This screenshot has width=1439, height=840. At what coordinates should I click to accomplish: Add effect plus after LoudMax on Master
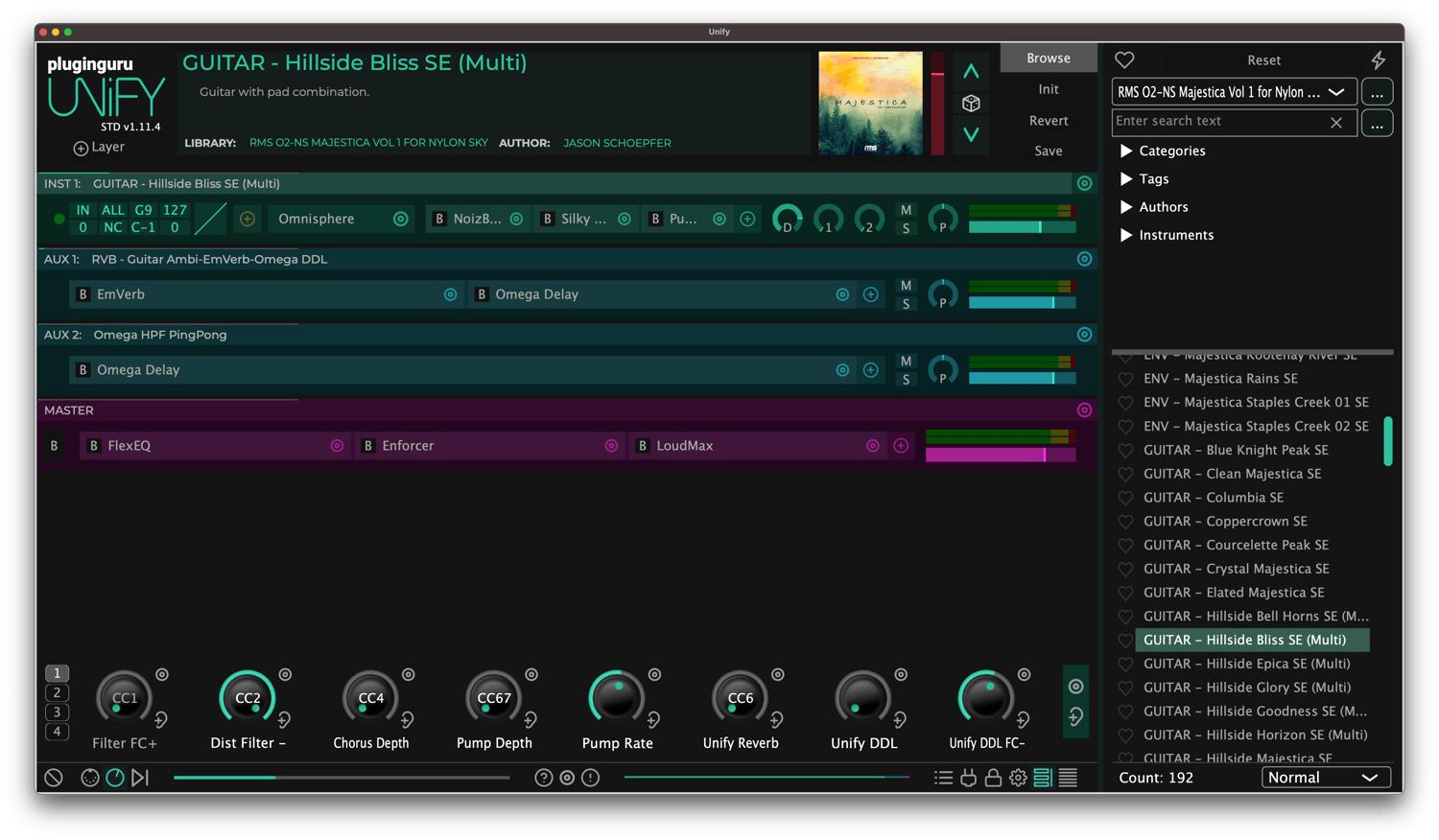tap(901, 445)
